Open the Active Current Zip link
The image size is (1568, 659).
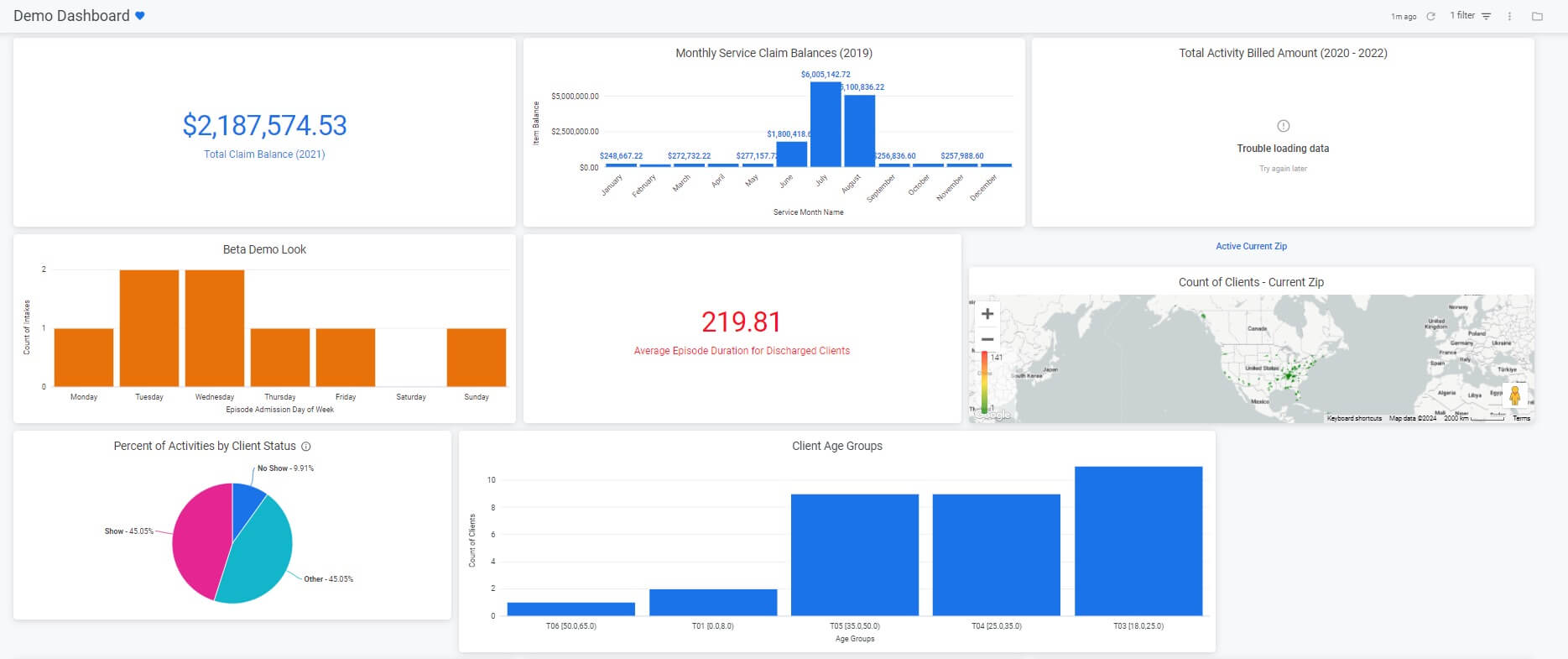tap(1251, 246)
